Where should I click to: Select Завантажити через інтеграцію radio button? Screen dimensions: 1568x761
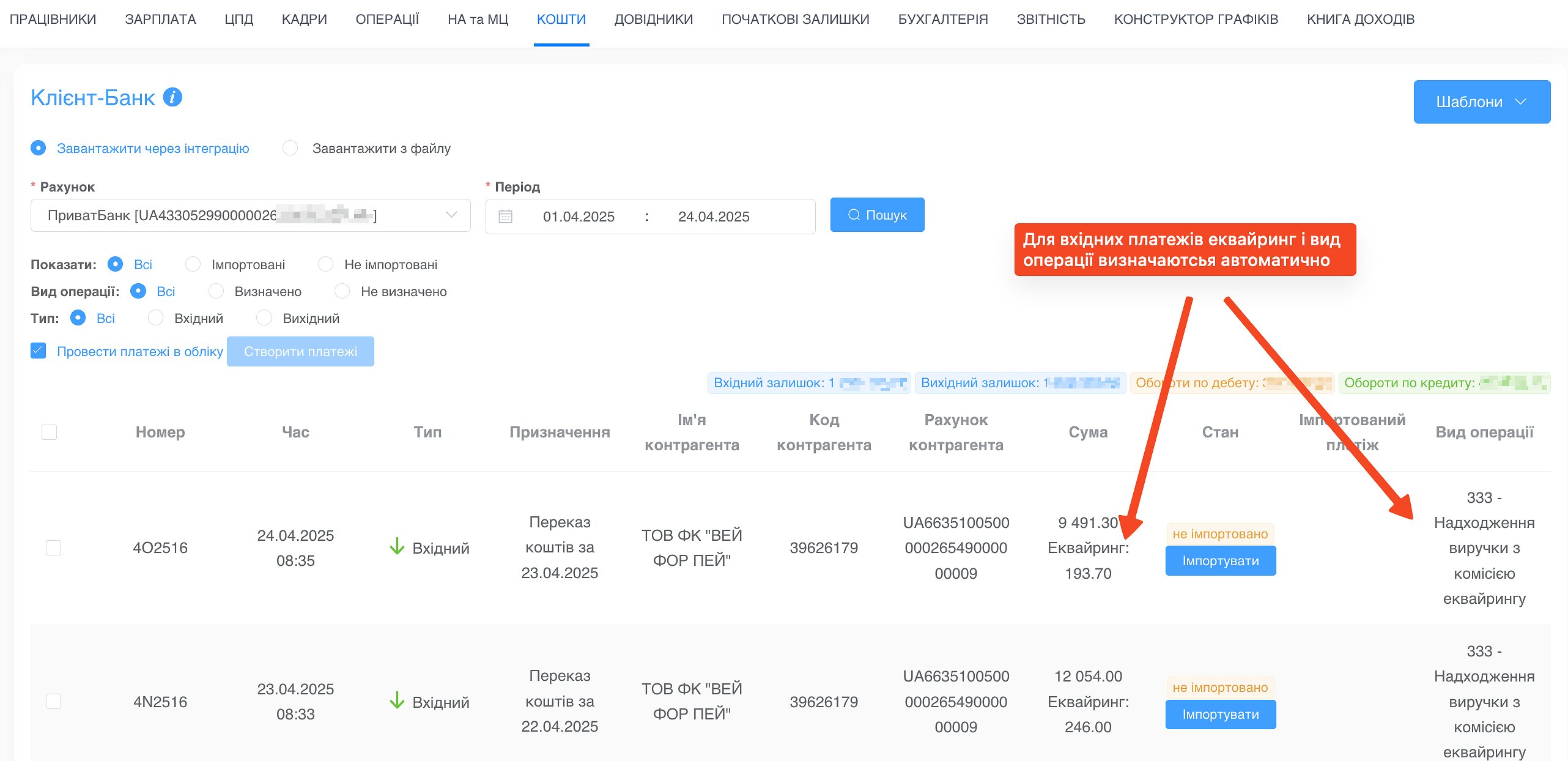tap(38, 148)
